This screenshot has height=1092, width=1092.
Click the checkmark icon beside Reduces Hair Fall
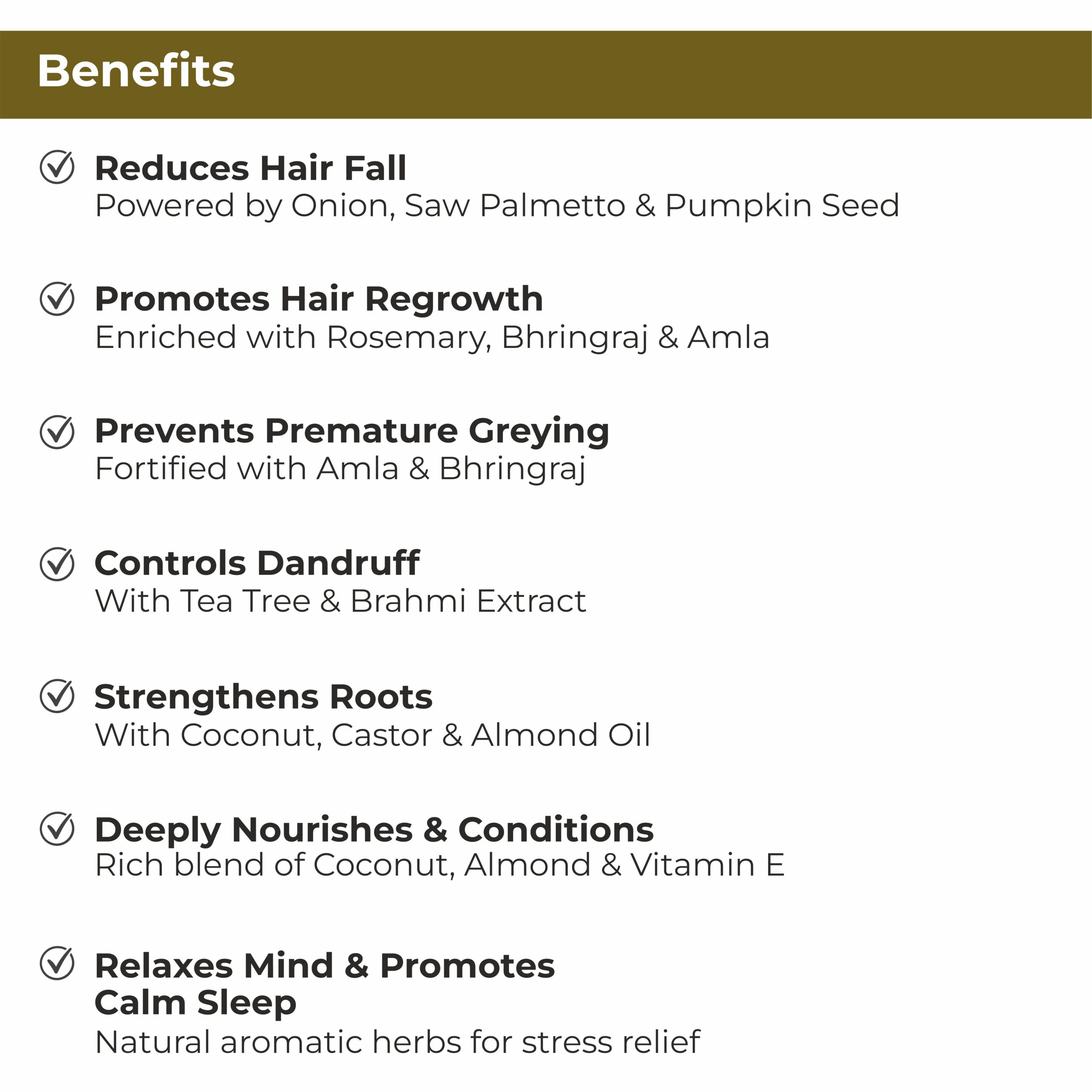tap(57, 167)
